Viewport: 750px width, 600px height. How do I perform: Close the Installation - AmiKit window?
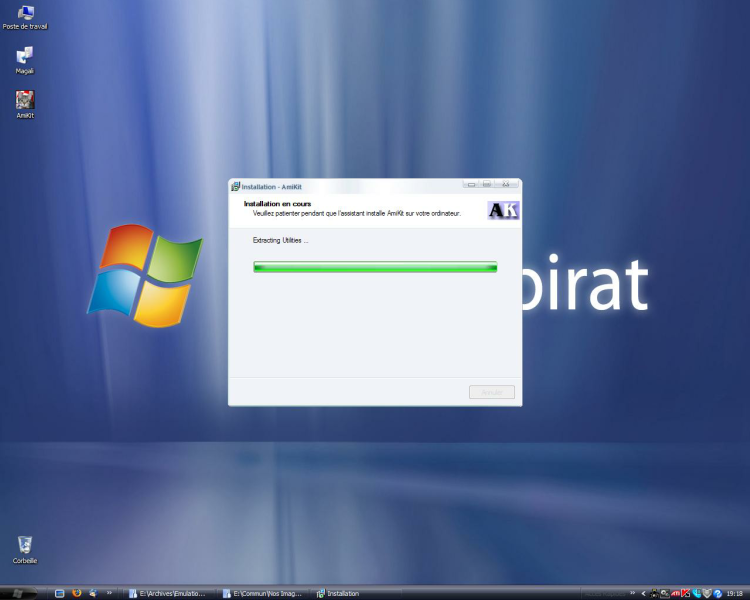(507, 184)
